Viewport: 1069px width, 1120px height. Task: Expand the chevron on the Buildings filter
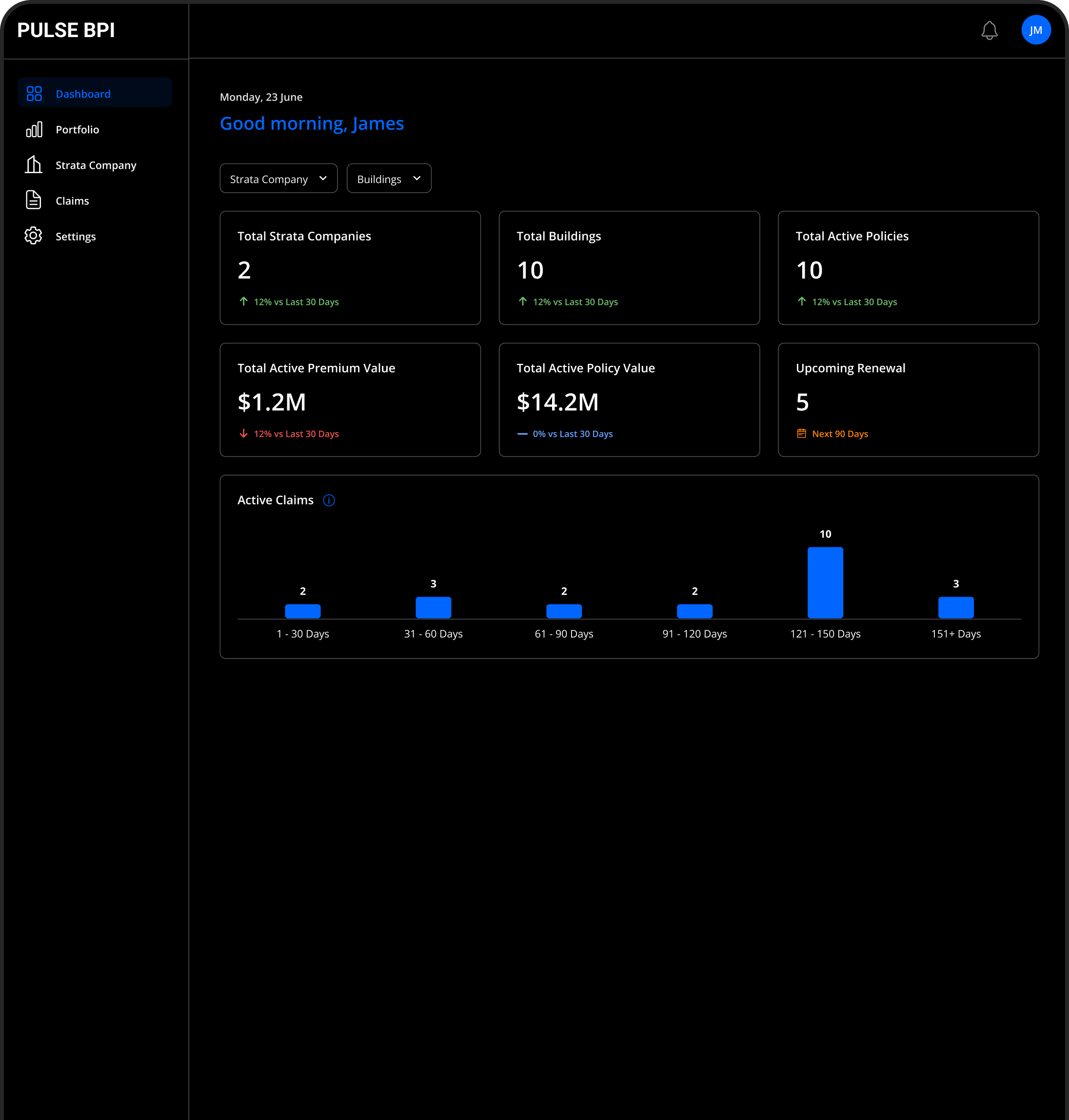coord(417,179)
